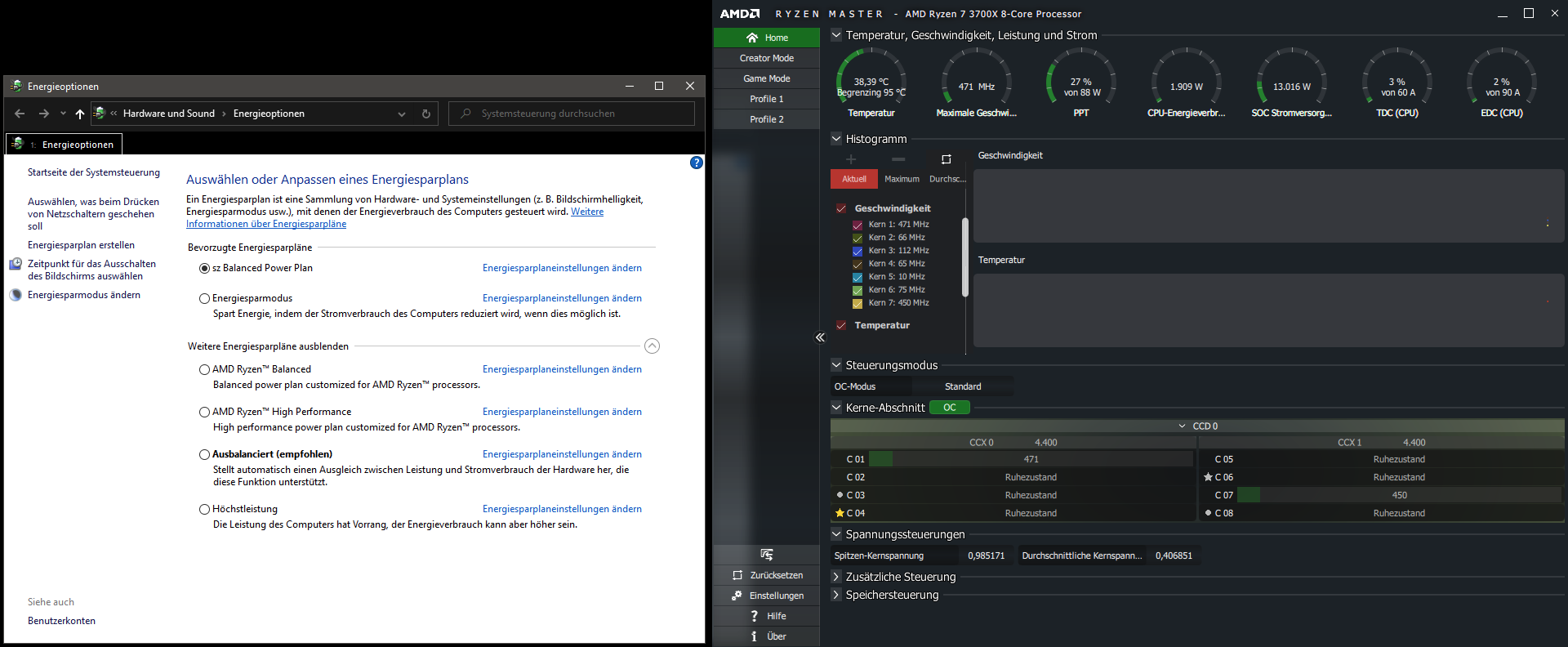Click the Zurücksetzen reset icon
Viewport: 1568px width, 647px height.
(x=737, y=575)
